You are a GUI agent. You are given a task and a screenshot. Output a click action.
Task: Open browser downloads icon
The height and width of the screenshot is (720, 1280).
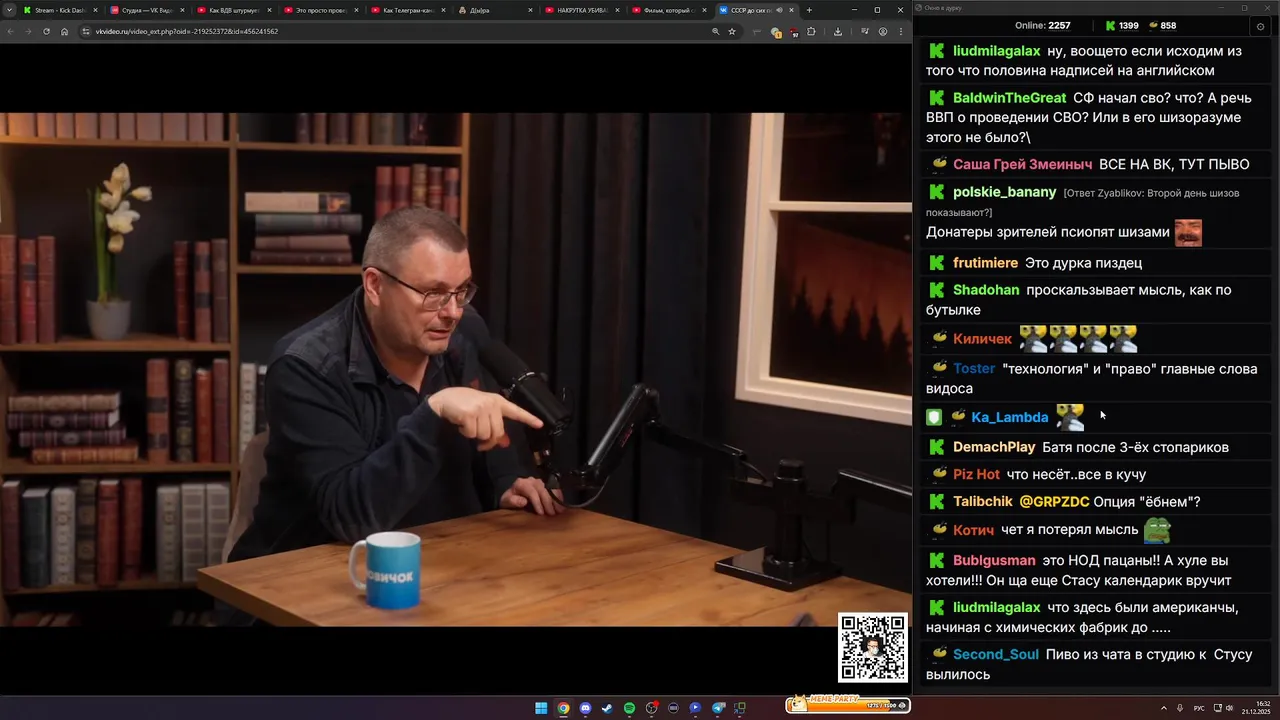(x=838, y=31)
